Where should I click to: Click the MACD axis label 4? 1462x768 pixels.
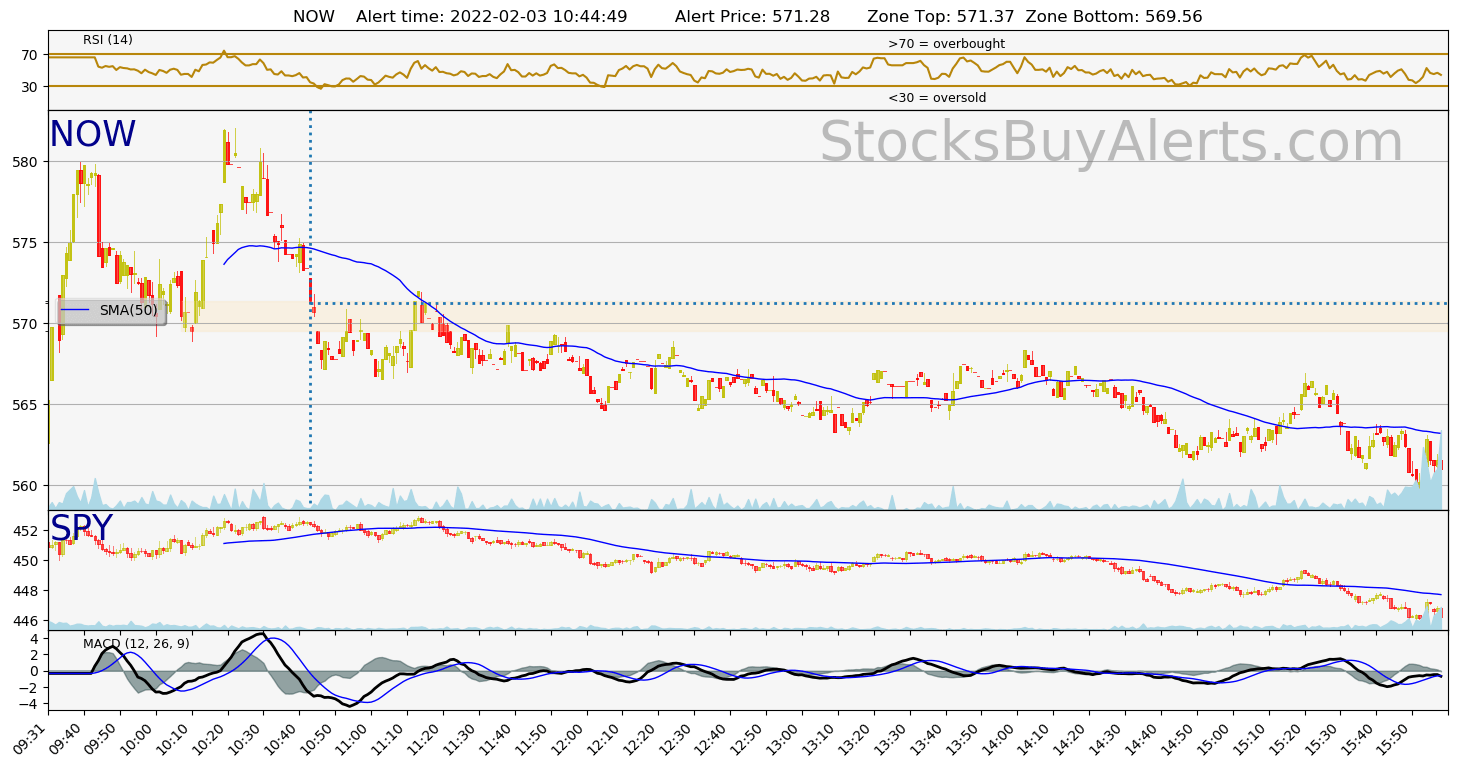tap(34, 639)
